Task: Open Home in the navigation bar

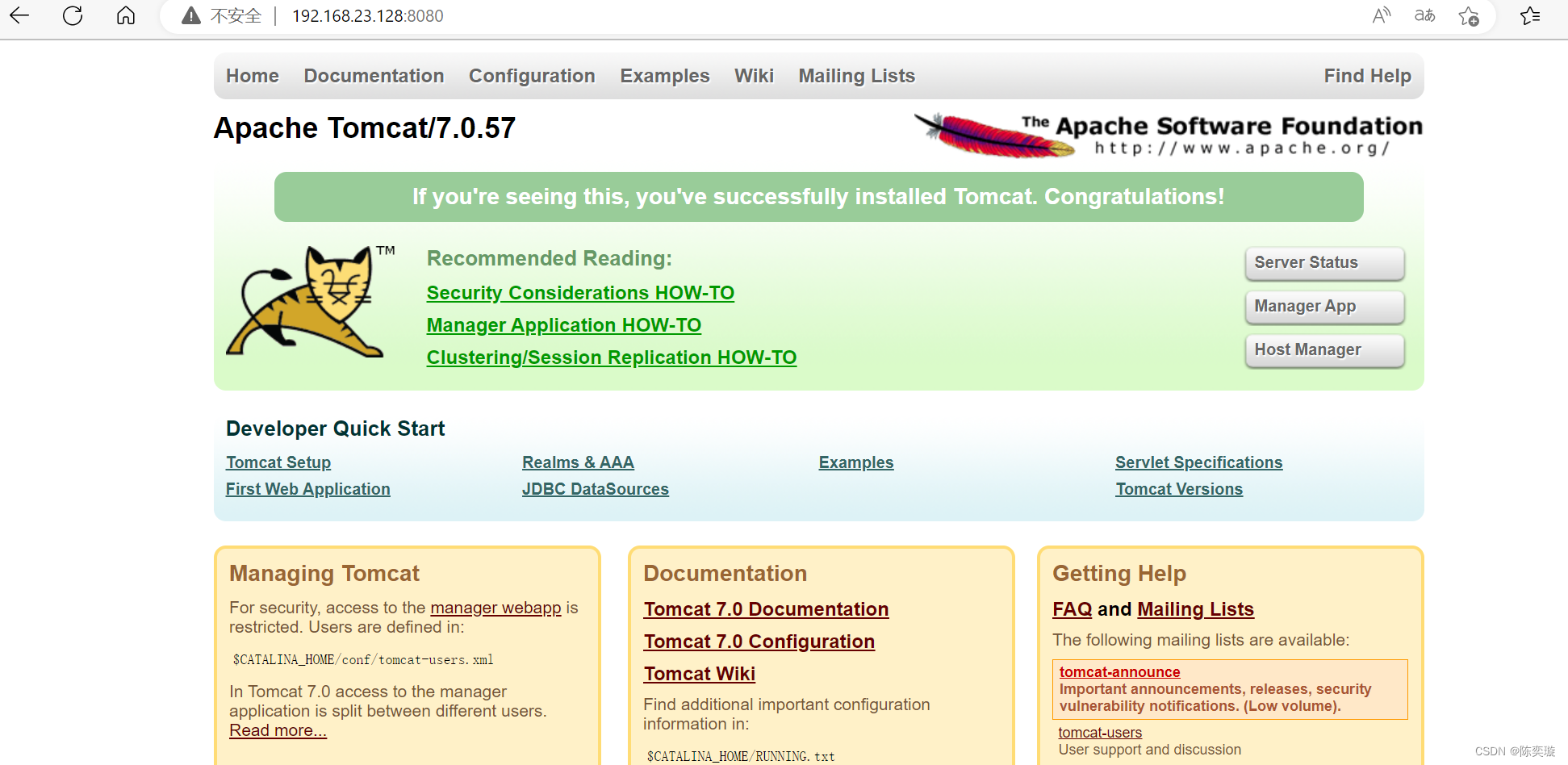Action: [x=253, y=76]
